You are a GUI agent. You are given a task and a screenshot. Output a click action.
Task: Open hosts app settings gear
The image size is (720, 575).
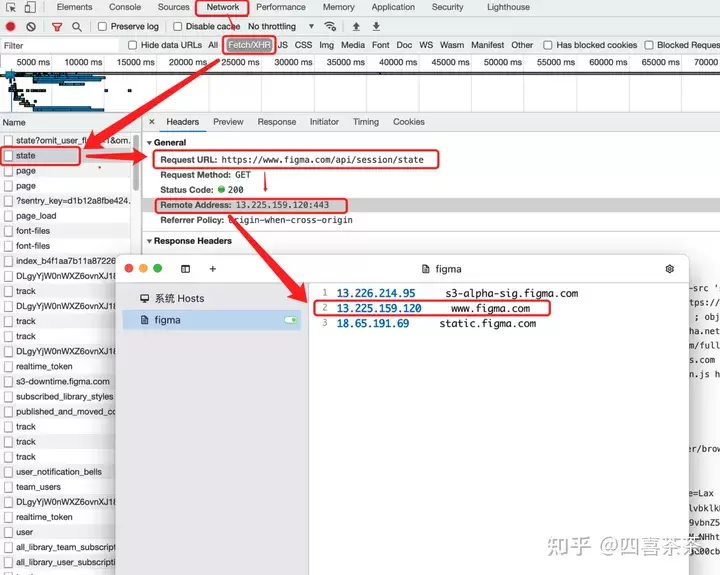point(669,269)
